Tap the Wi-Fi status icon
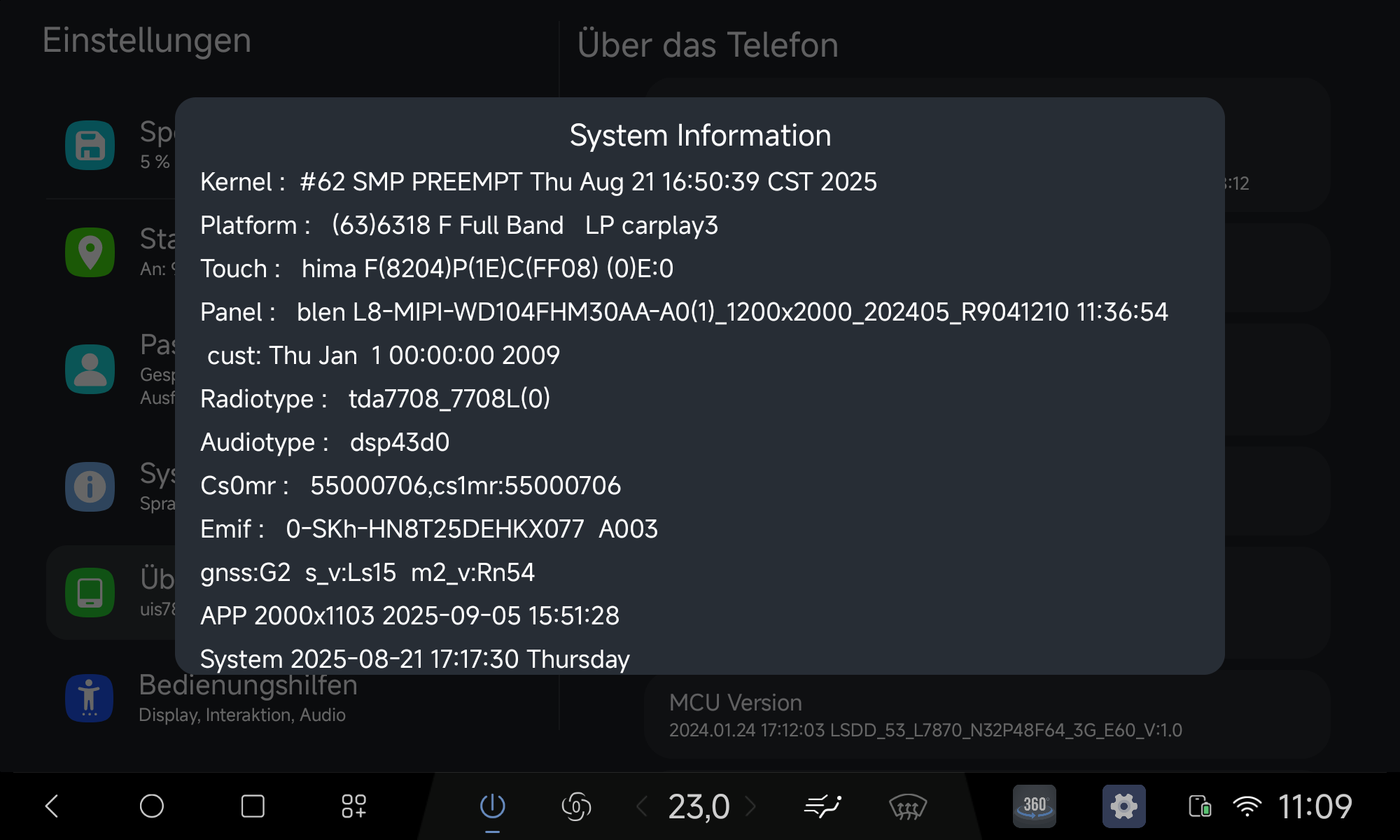1400x840 pixels. click(1247, 806)
